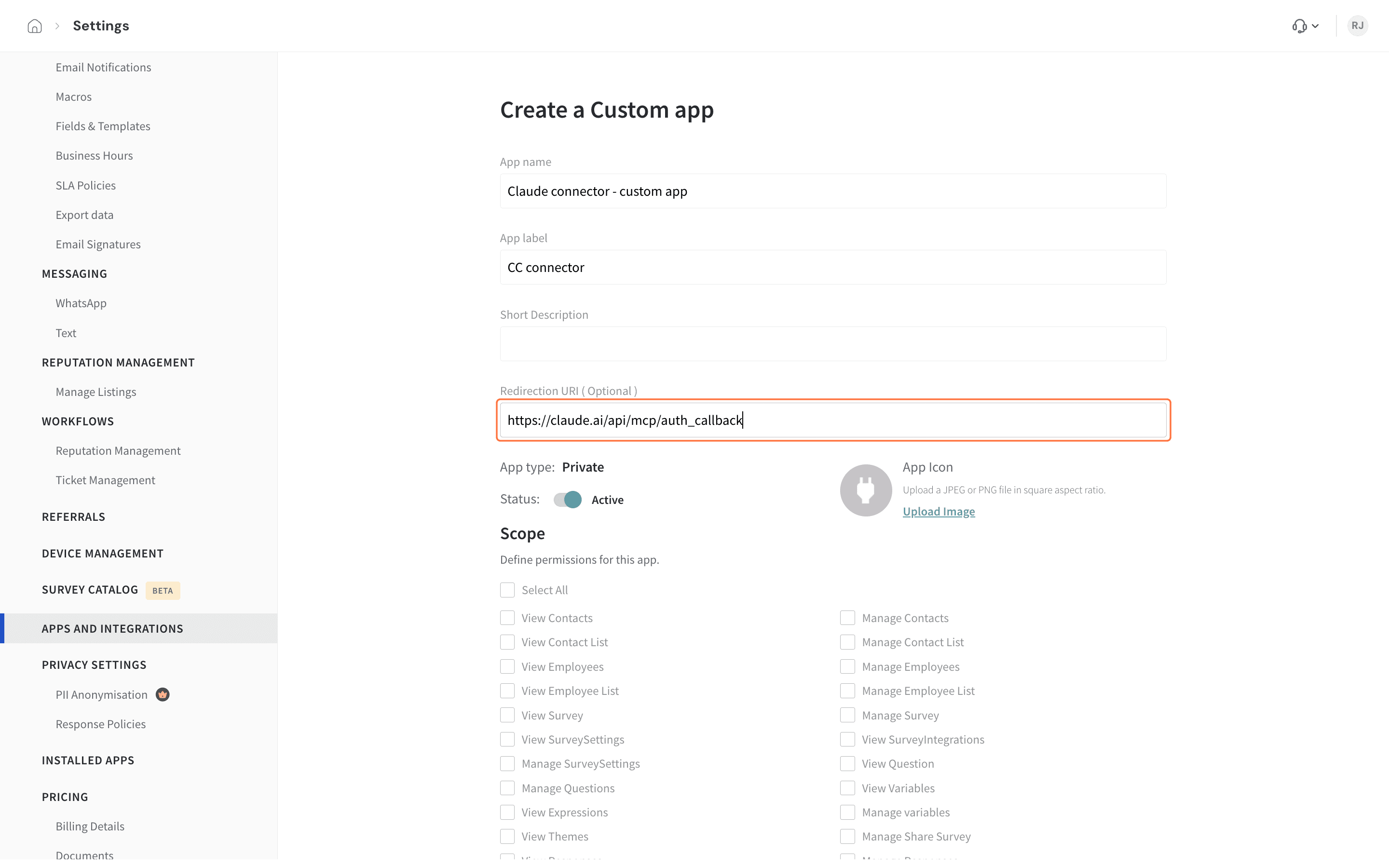Open the RJ user avatar menu
The width and height of the screenshot is (1389, 868).
(1357, 26)
